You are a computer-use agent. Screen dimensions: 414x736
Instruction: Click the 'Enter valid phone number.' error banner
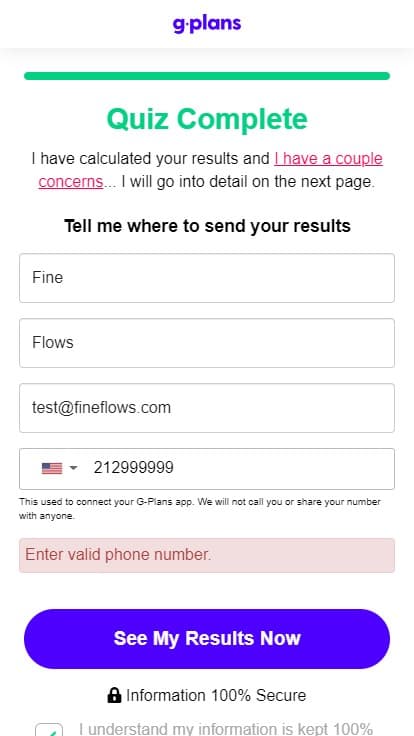pos(207,555)
